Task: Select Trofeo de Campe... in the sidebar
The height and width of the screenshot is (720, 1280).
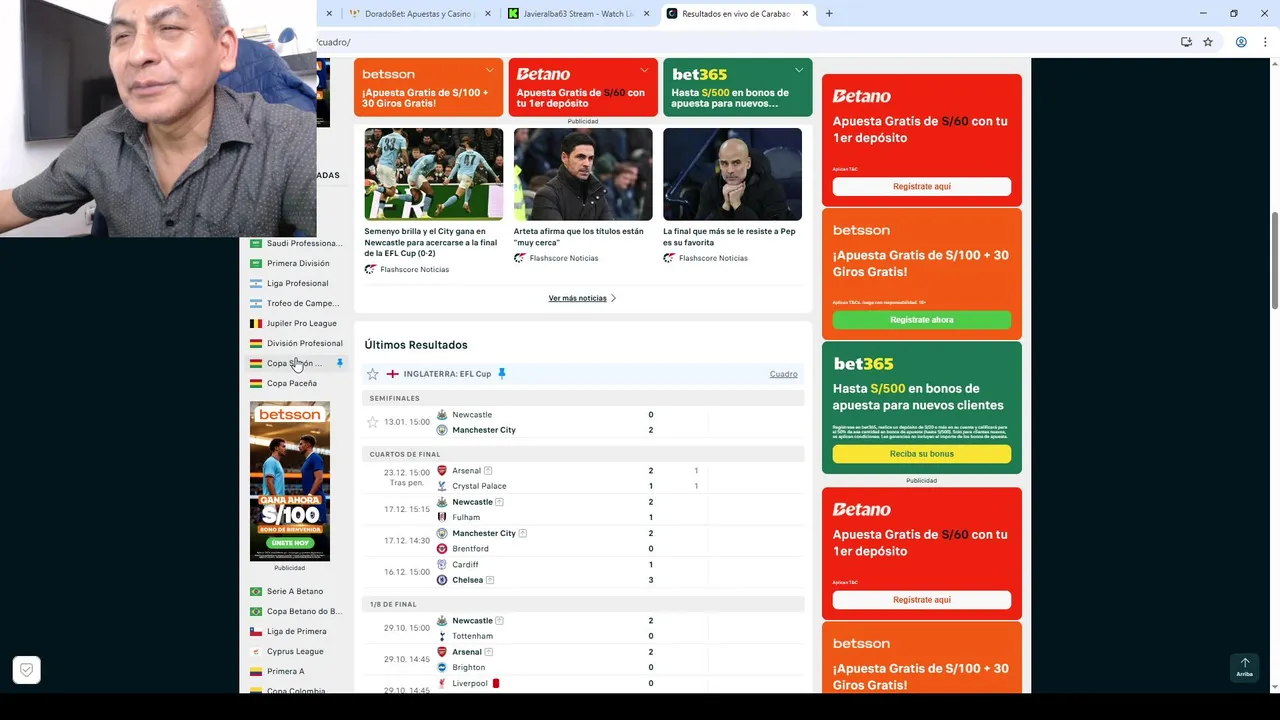Action: (x=302, y=303)
